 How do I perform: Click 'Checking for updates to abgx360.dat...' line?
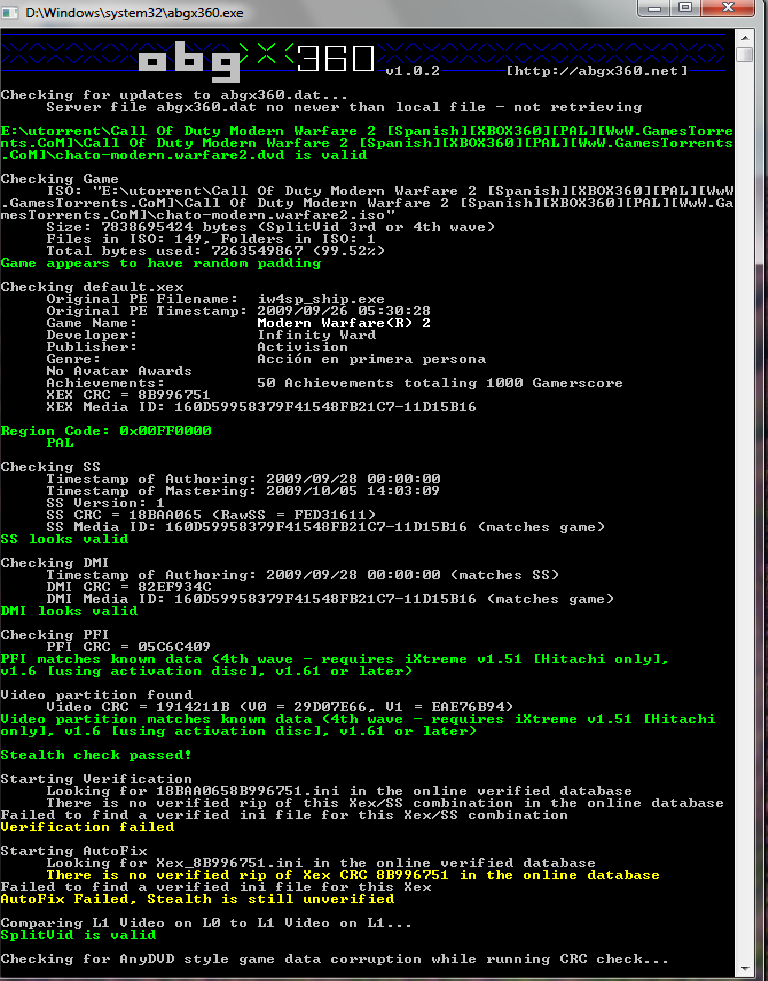coord(174,95)
